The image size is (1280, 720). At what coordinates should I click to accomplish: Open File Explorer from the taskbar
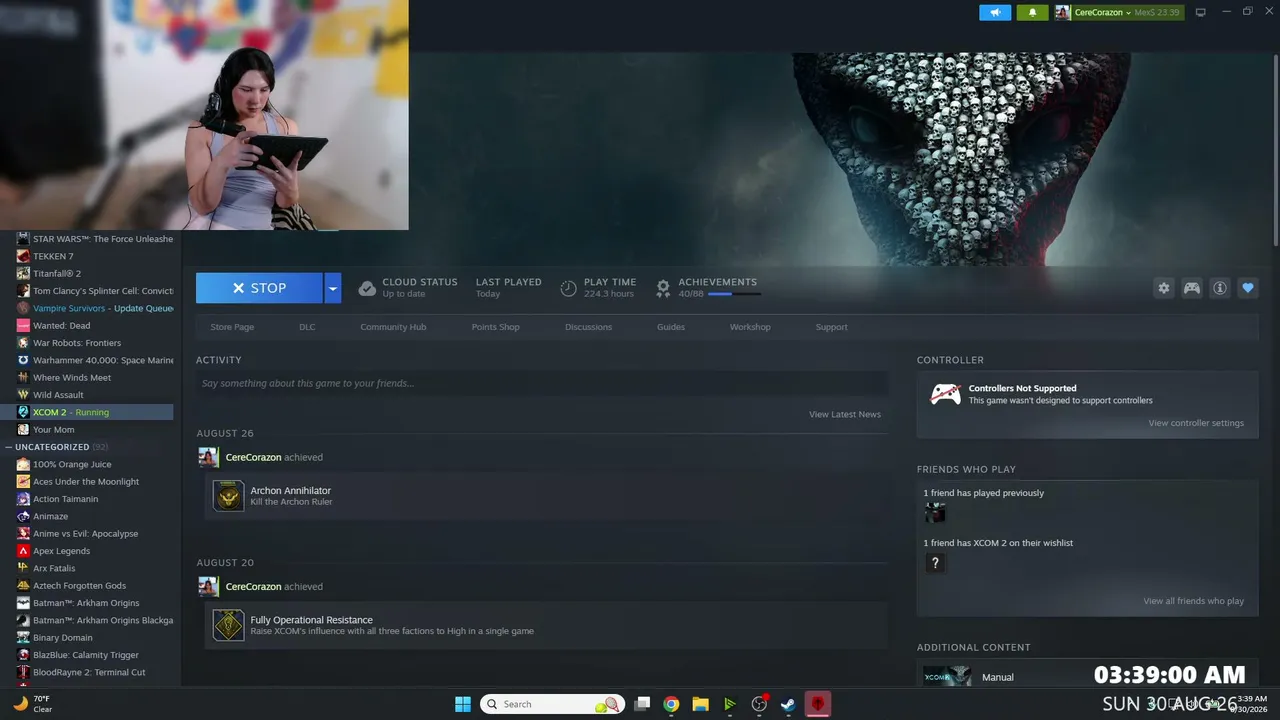[700, 704]
